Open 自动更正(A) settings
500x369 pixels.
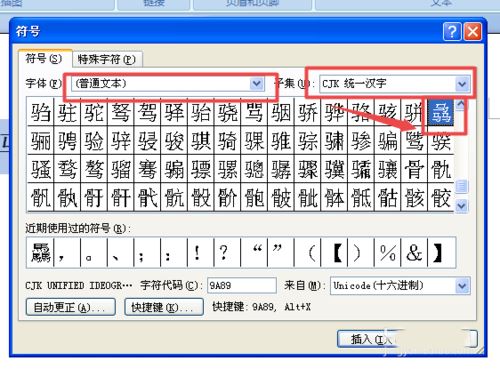tap(70, 307)
